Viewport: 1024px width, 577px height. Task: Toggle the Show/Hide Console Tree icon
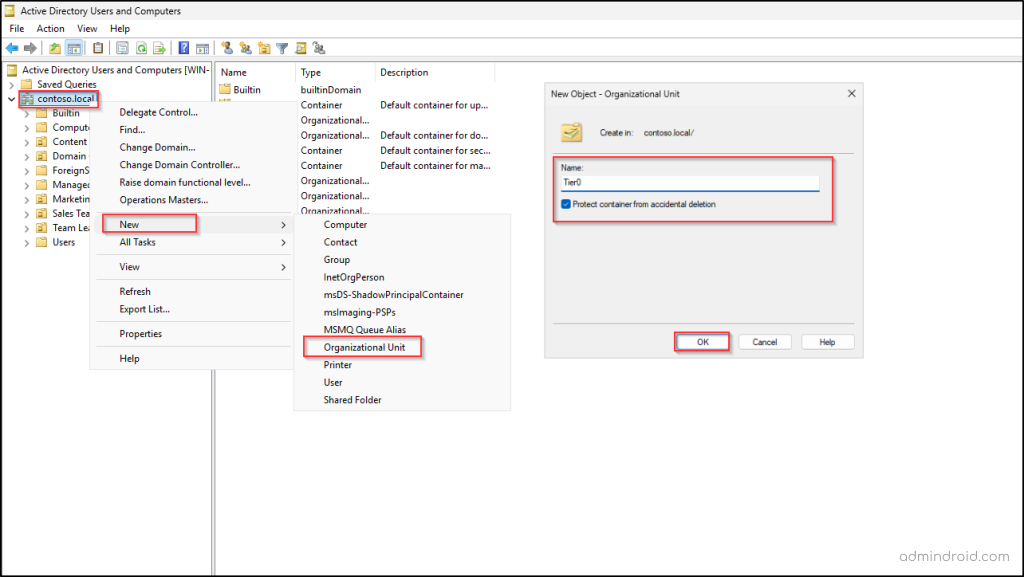coord(74,48)
